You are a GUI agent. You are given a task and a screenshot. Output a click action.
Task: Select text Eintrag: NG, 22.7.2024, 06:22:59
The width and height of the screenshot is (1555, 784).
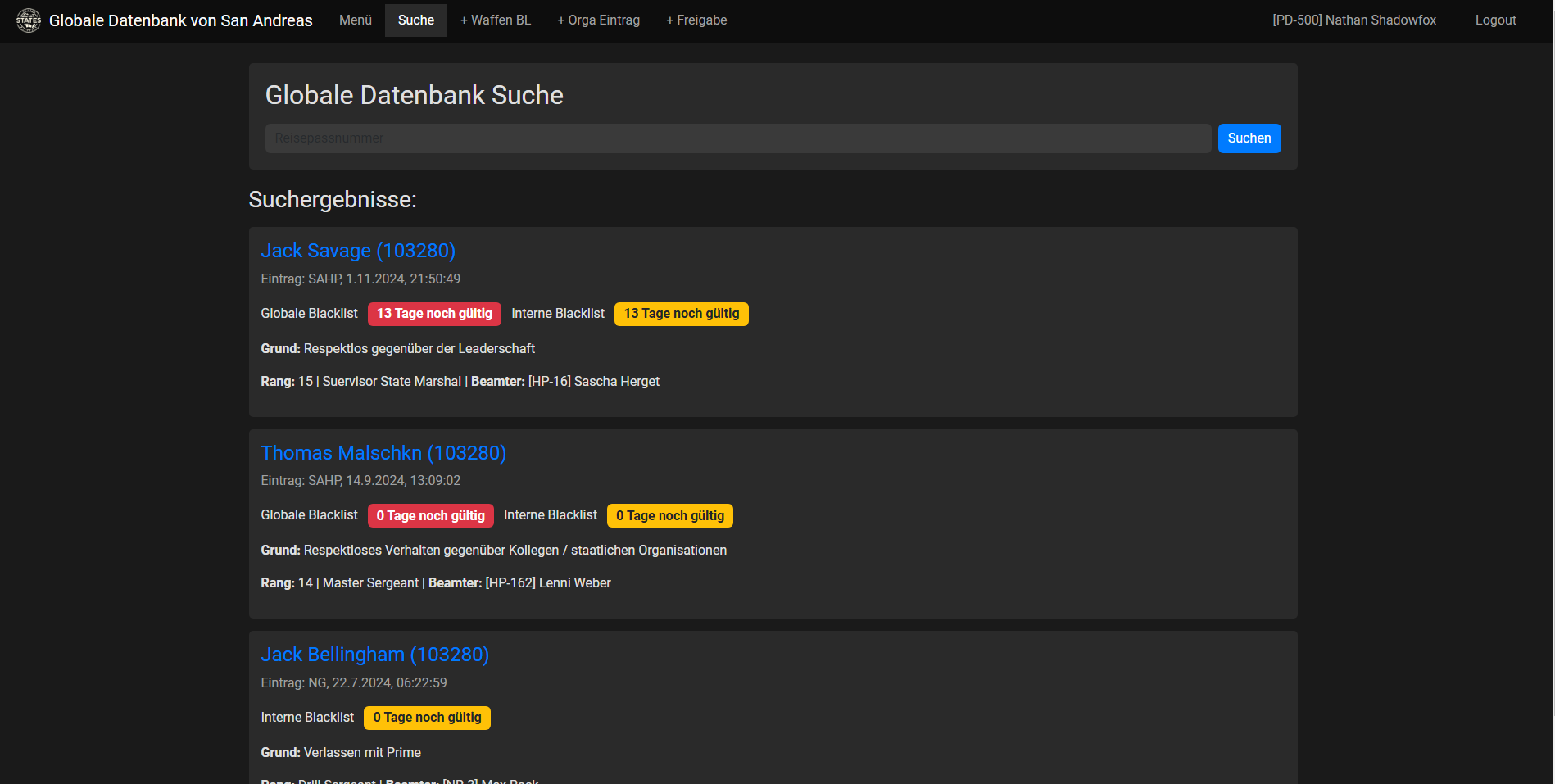pos(354,682)
